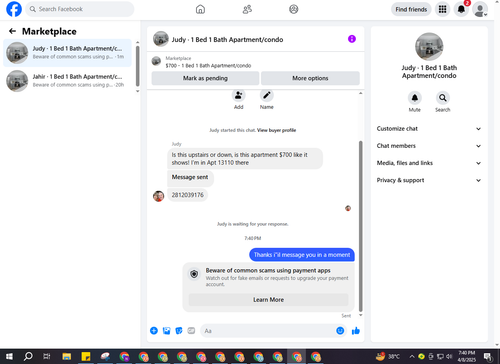
Task: Open View buyer profile link
Action: pyautogui.click(x=276, y=130)
